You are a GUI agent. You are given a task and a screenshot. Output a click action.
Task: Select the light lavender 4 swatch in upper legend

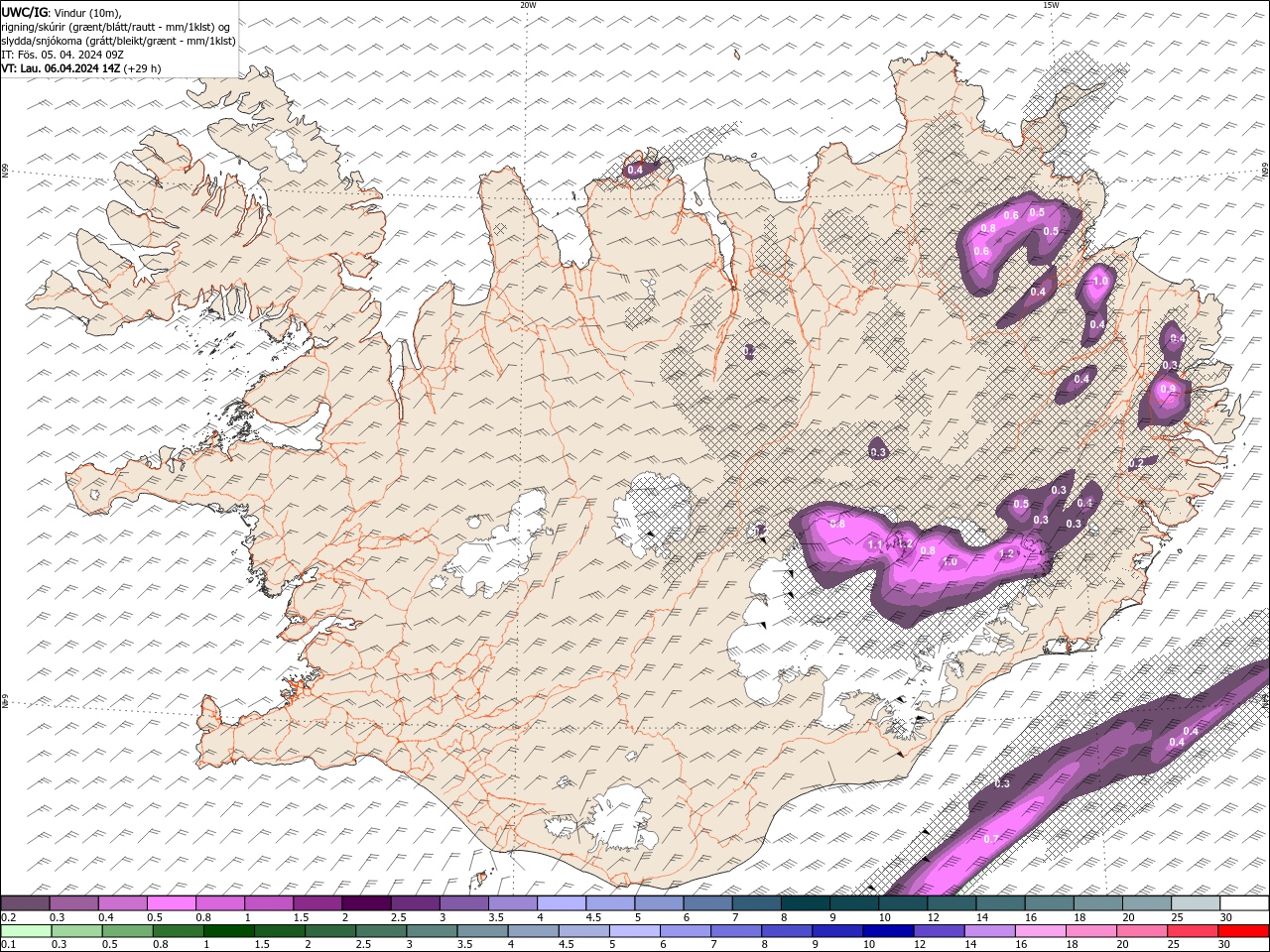point(562,903)
